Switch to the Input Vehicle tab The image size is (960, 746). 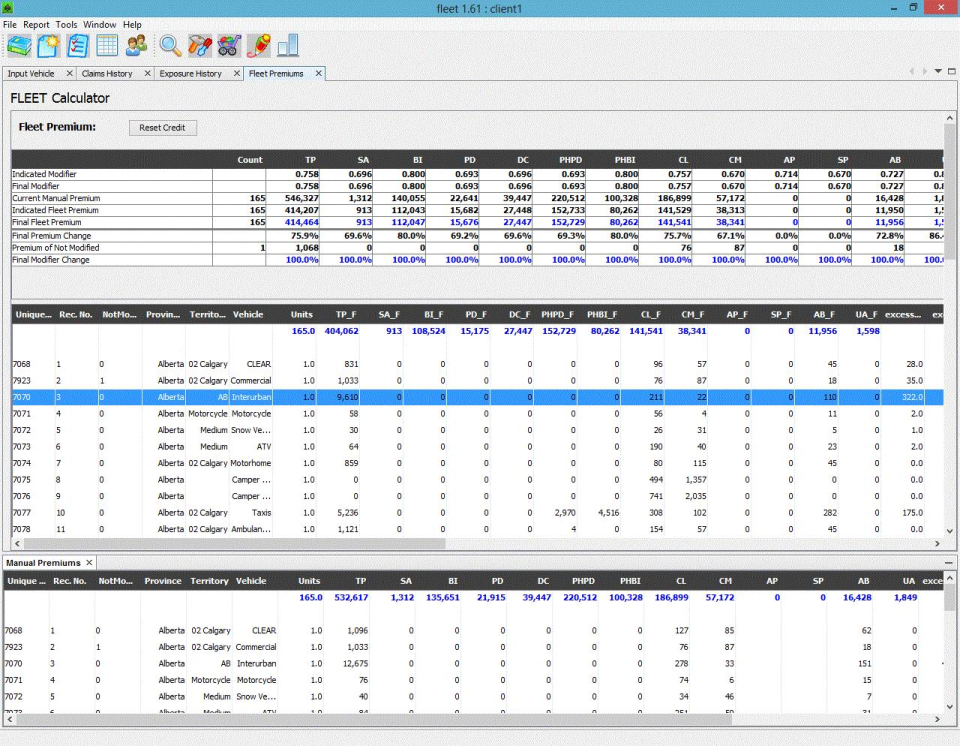[31, 73]
